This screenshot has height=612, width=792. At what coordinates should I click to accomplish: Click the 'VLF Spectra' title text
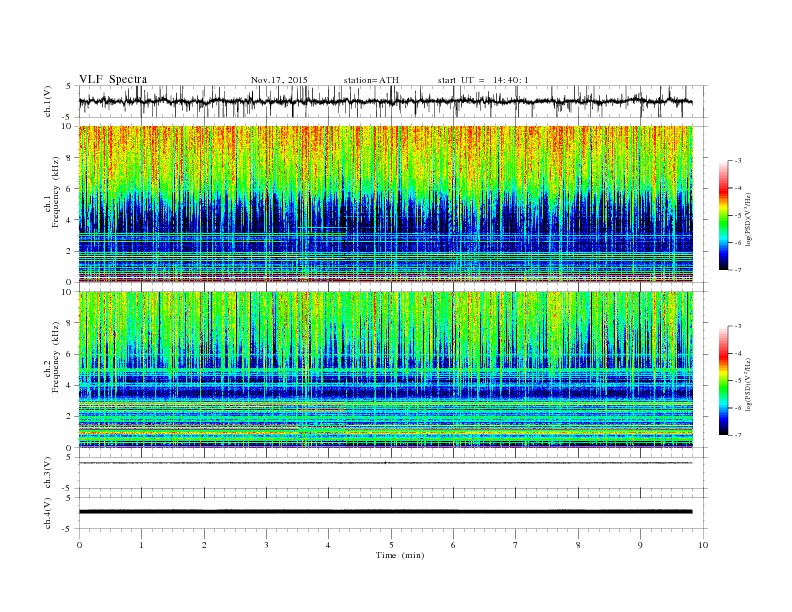click(x=113, y=79)
